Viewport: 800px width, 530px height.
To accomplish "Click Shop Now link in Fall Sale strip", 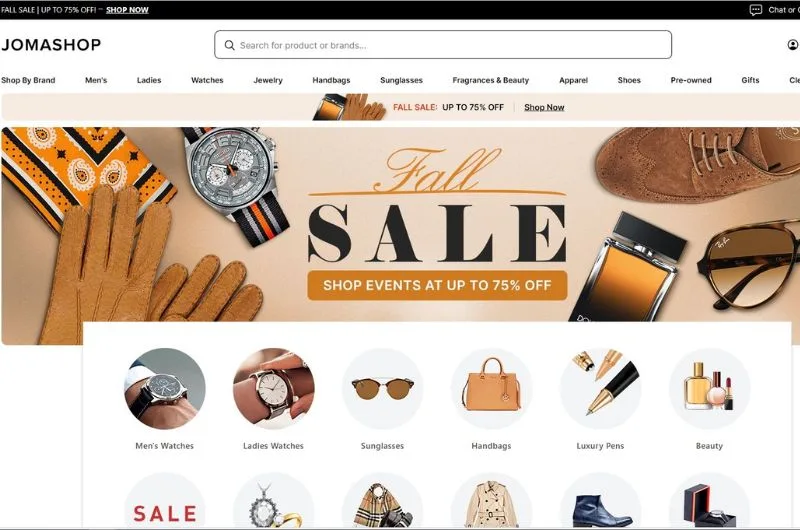I will coord(544,107).
